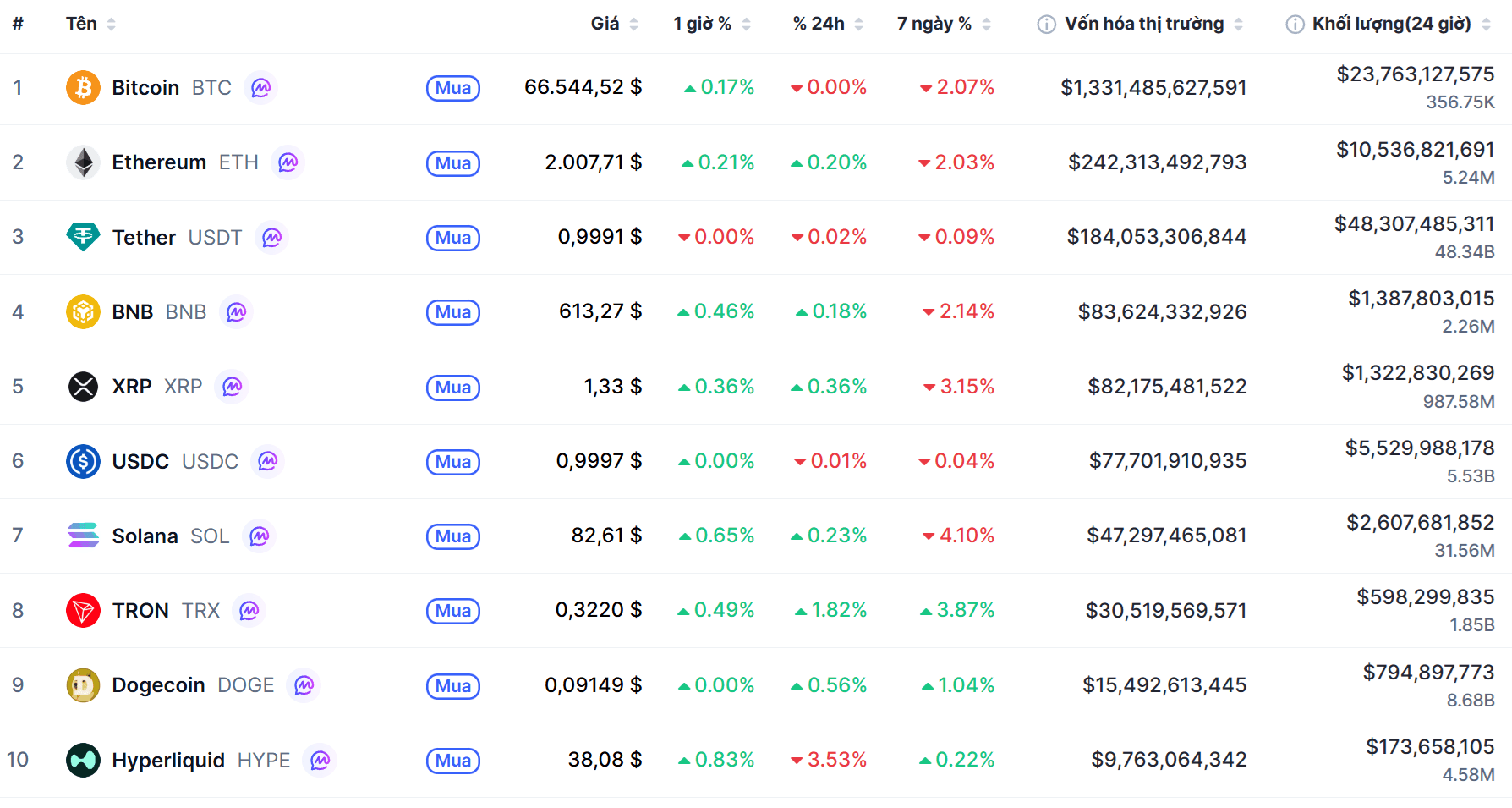Open the purple badge icon next to ETH

(288, 162)
